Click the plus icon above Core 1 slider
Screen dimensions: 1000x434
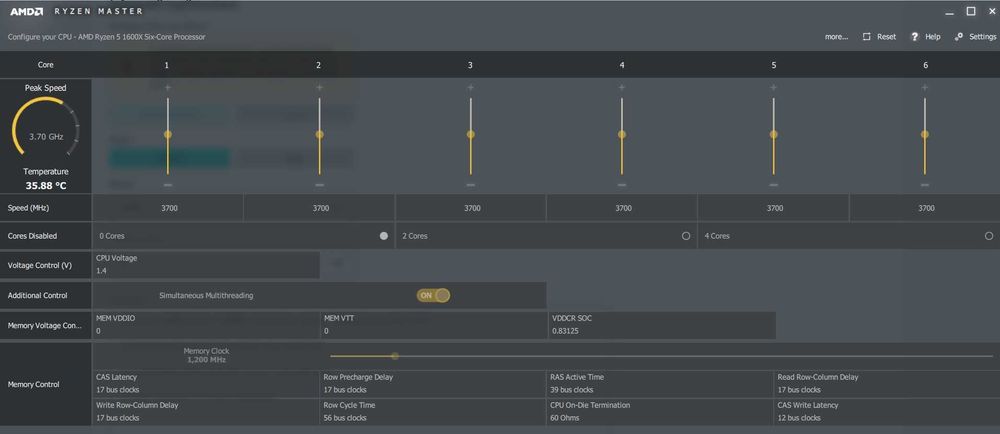coord(168,87)
